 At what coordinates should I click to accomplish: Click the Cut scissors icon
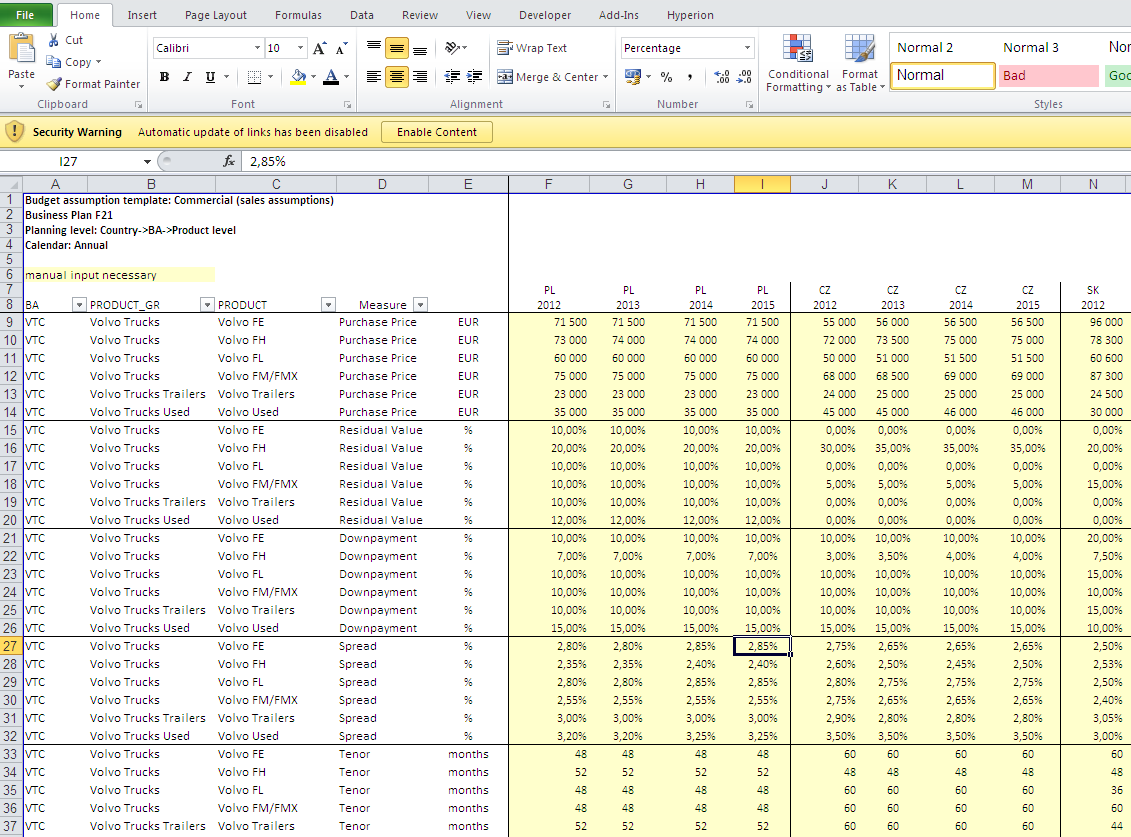click(53, 40)
